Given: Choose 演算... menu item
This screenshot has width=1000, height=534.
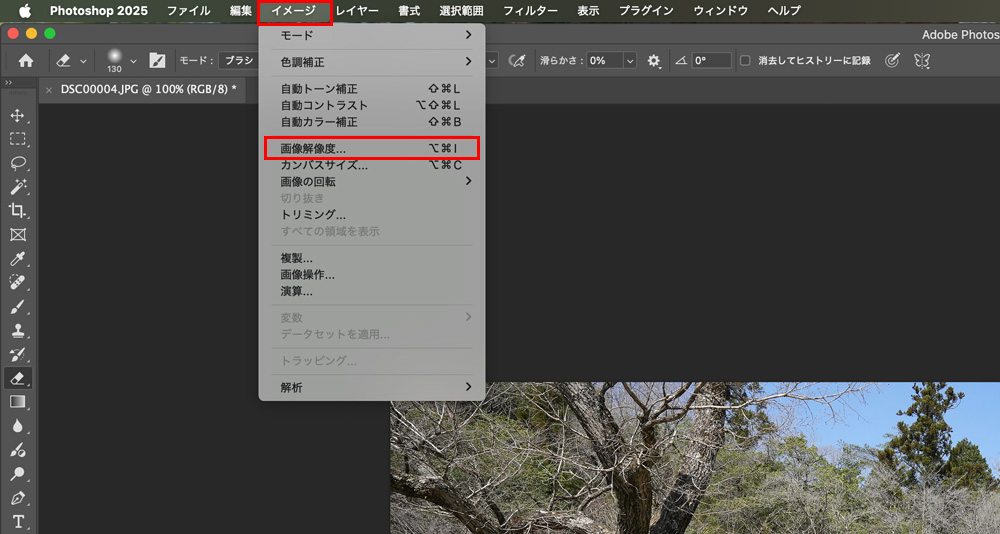Looking at the screenshot, I should pos(372,292).
